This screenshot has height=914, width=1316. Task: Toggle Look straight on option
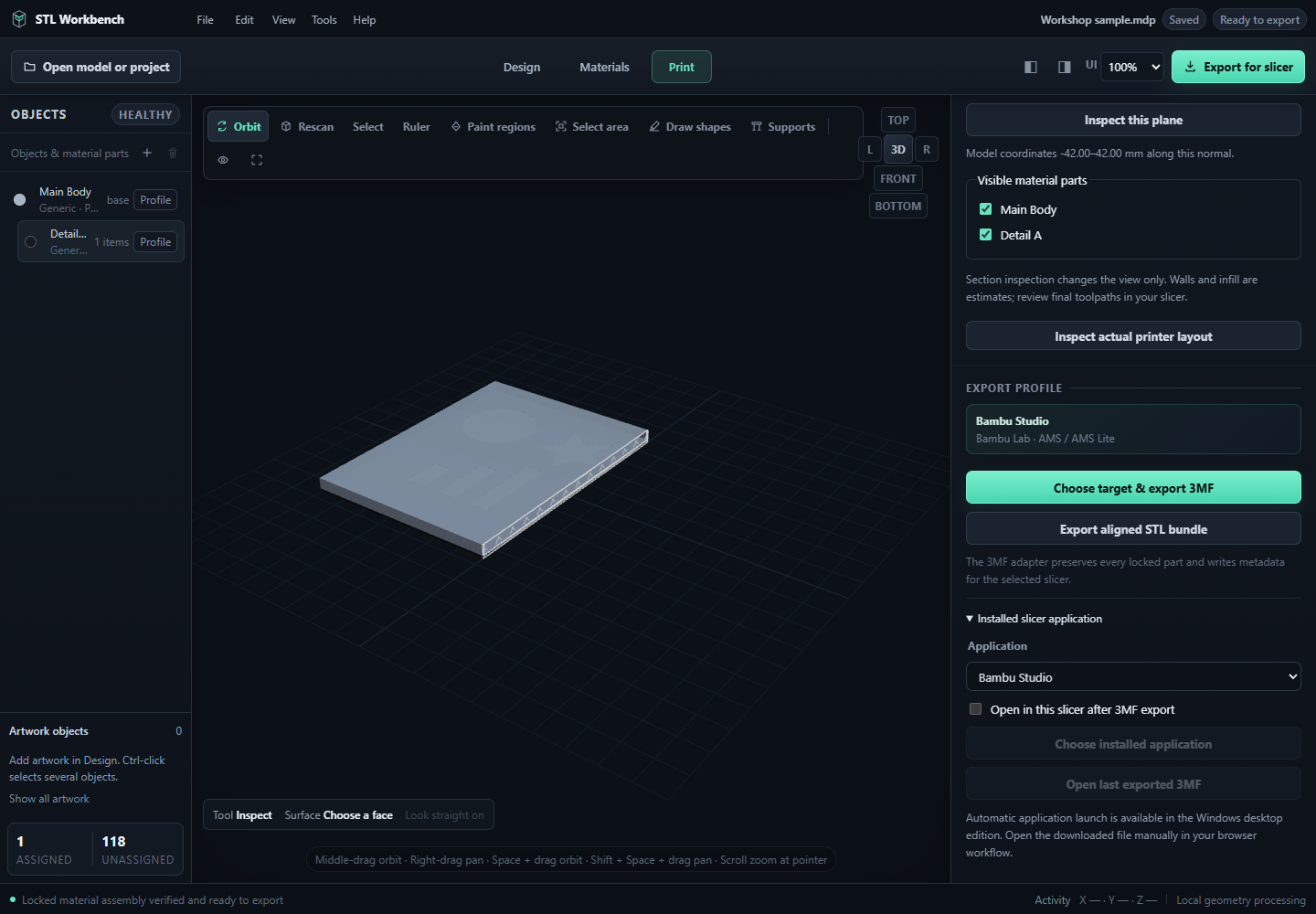(444, 815)
